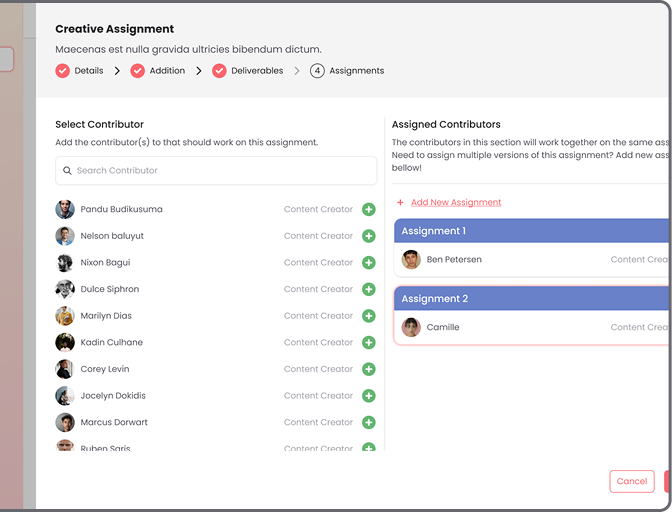This screenshot has height=512, width=672.
Task: Open Kadin Culhane's profile picture
Action: point(65,342)
